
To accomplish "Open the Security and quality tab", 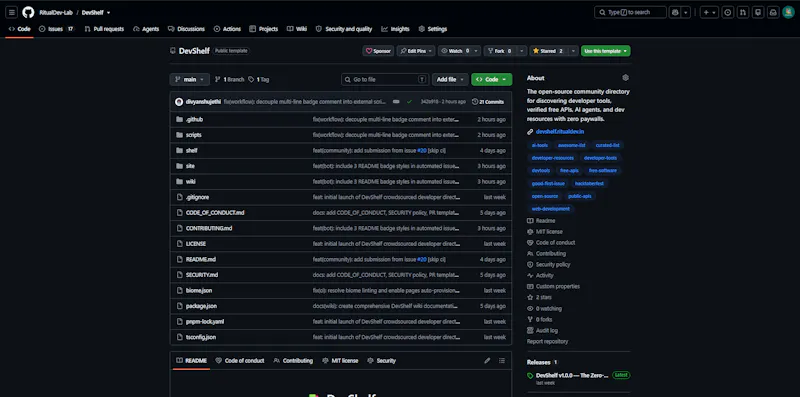I will coord(344,29).
